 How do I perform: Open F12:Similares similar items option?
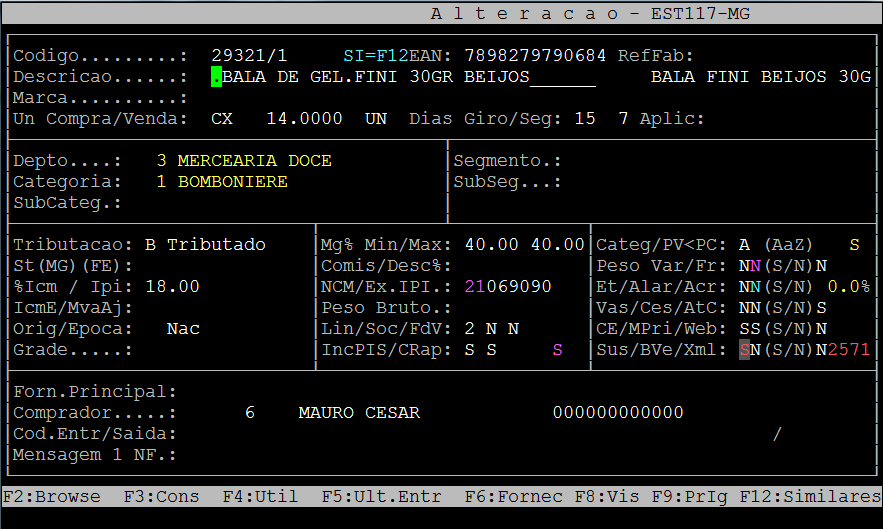point(810,496)
